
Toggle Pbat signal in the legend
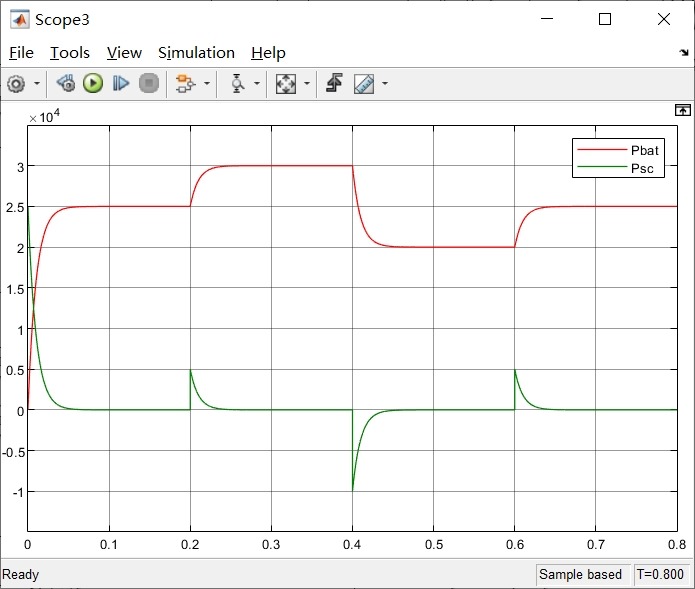point(645,151)
